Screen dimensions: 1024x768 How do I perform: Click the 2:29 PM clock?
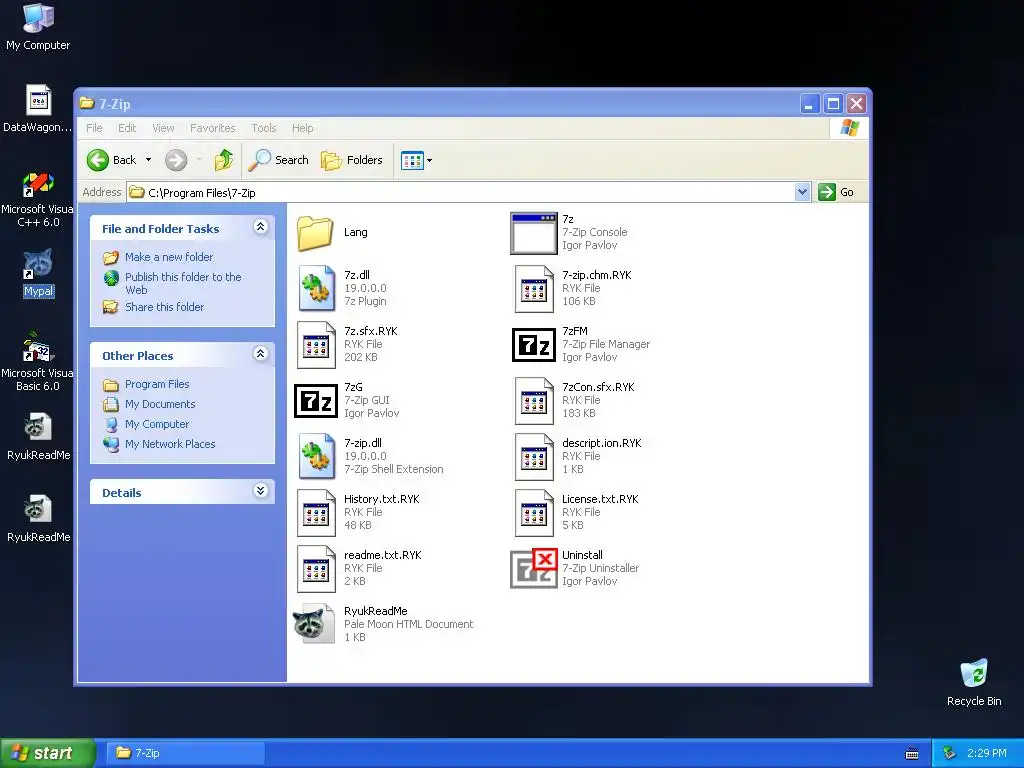click(x=987, y=753)
